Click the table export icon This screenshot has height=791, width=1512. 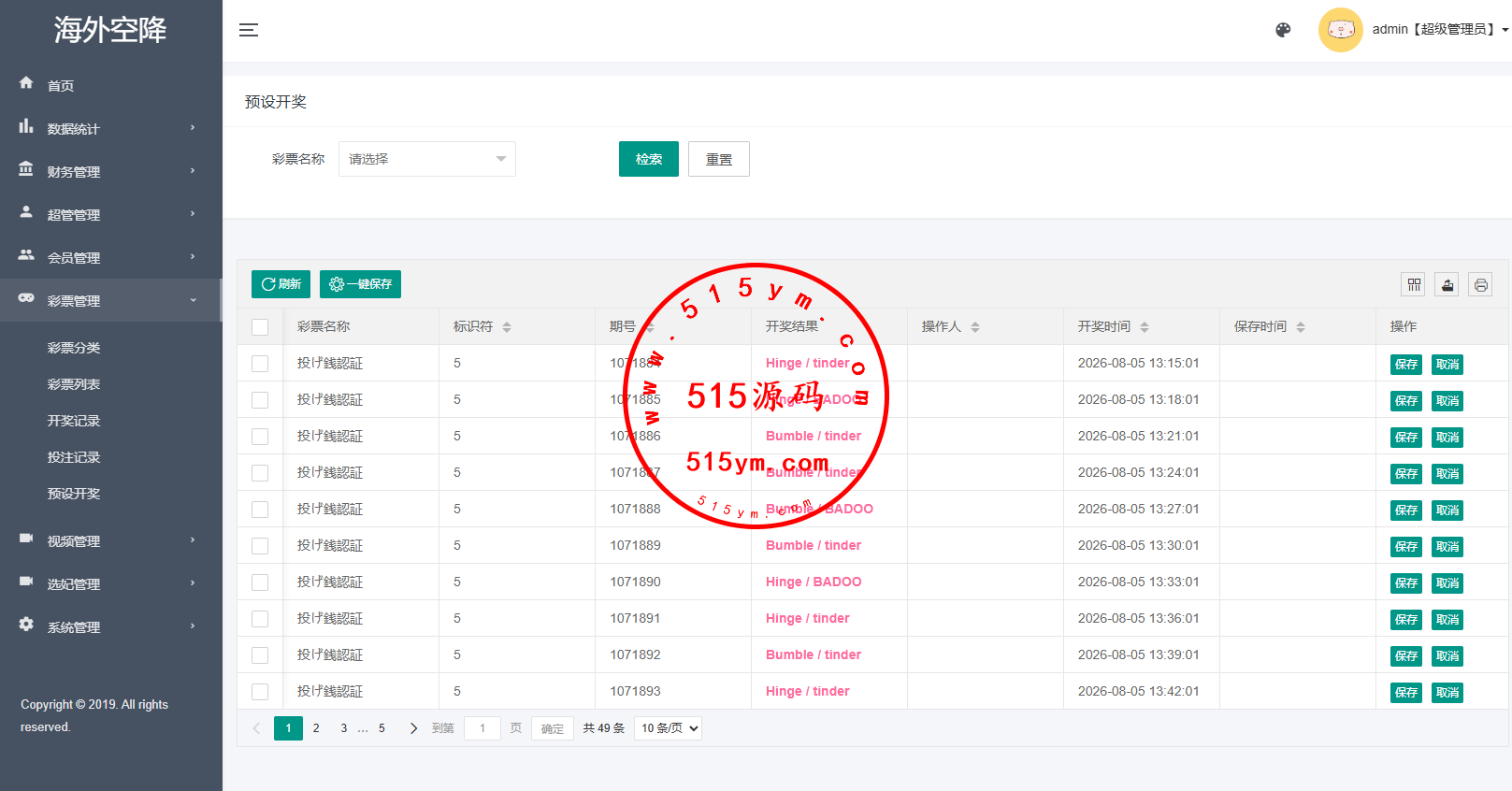[1447, 285]
